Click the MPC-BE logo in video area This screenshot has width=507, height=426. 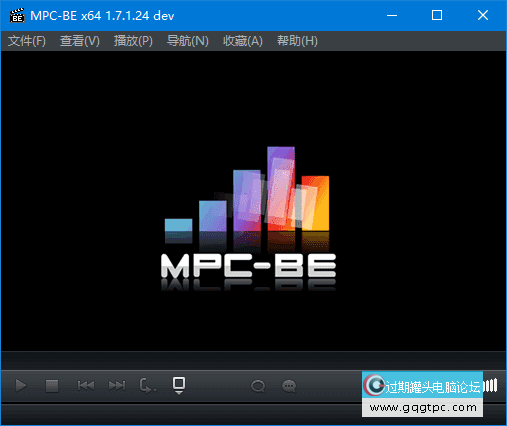point(248,218)
